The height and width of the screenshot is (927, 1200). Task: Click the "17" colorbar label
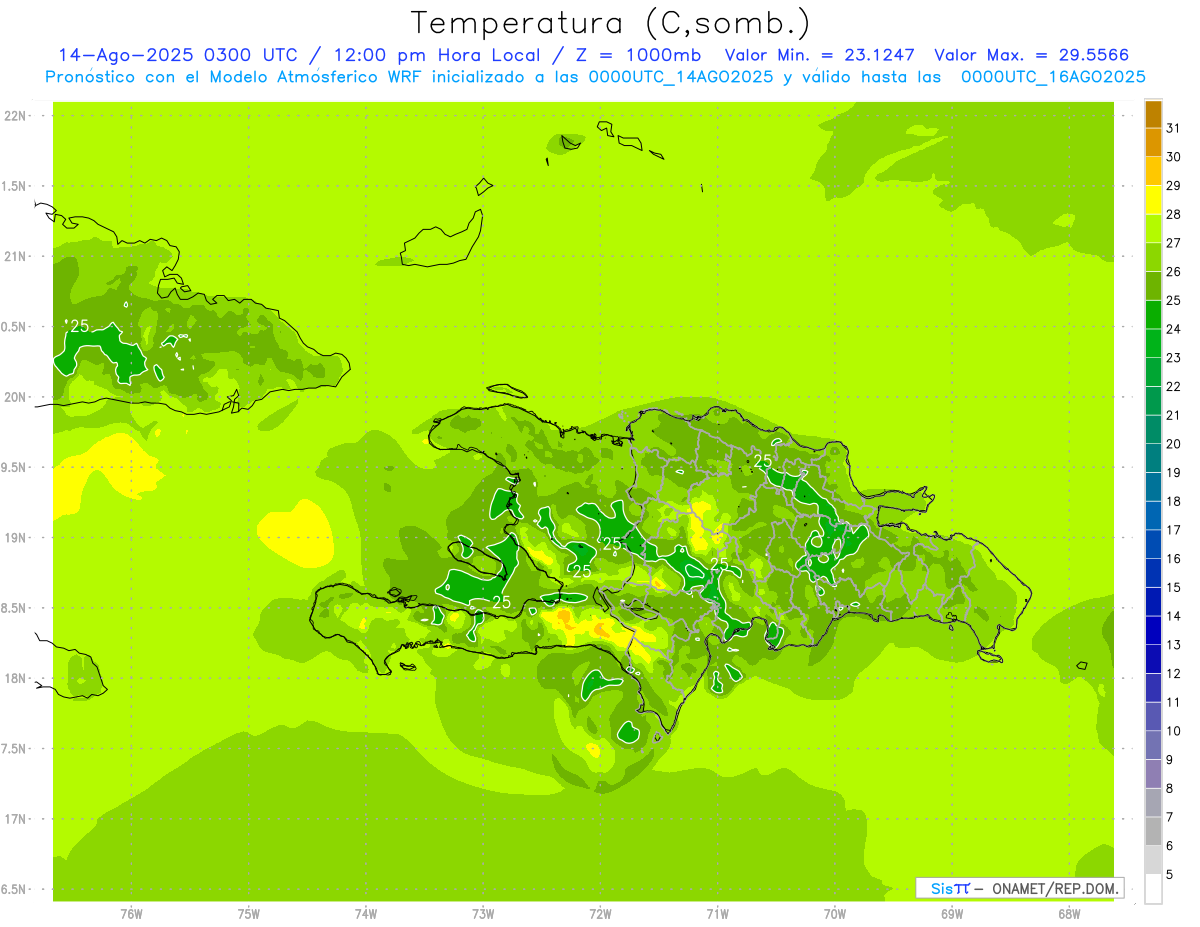[1173, 530]
